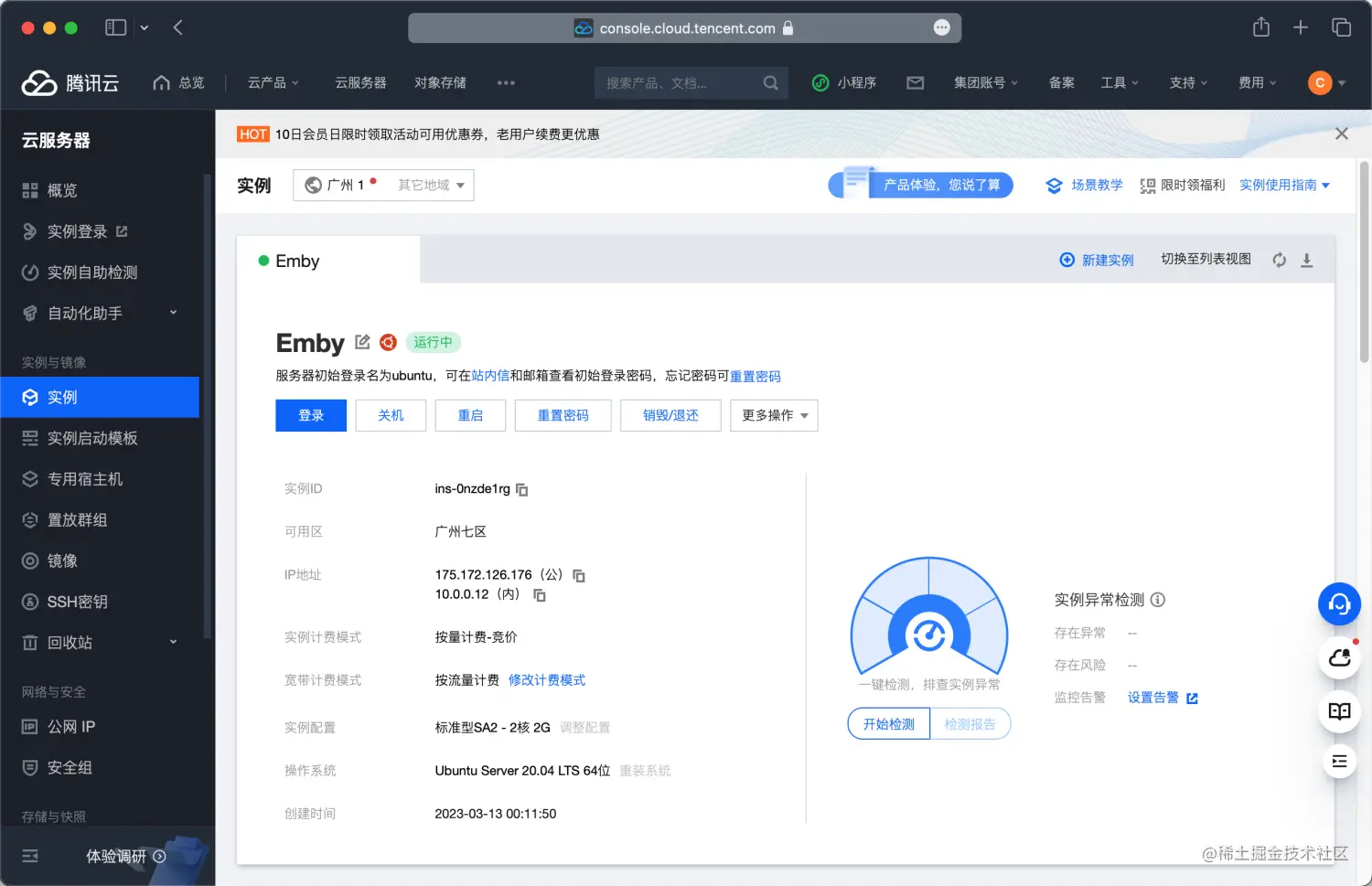Expand the 工具 menu

pyautogui.click(x=1120, y=83)
